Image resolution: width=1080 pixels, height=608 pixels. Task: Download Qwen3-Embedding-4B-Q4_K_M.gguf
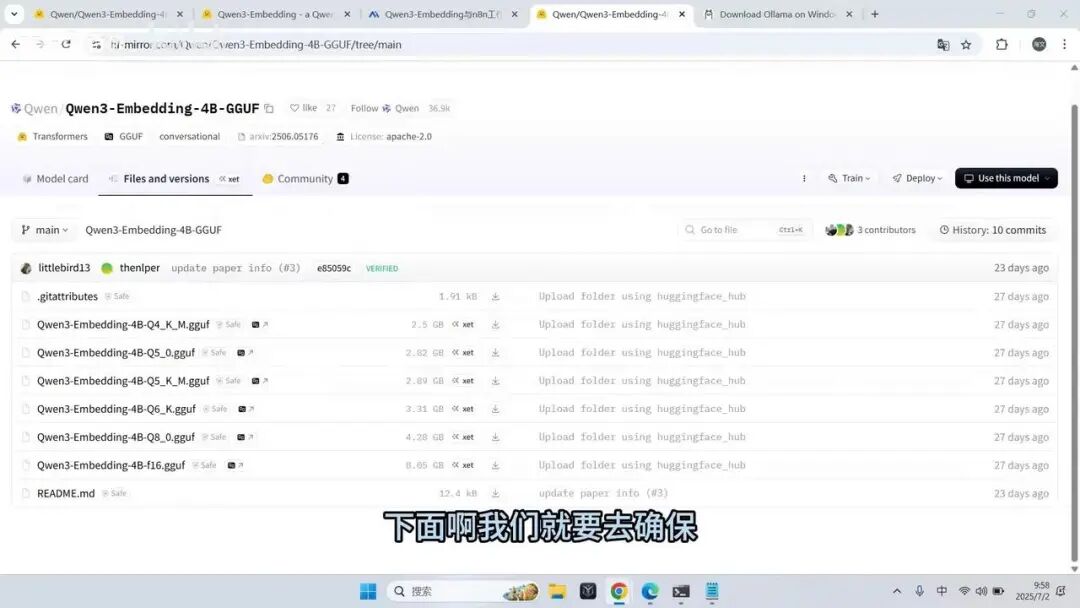(495, 324)
